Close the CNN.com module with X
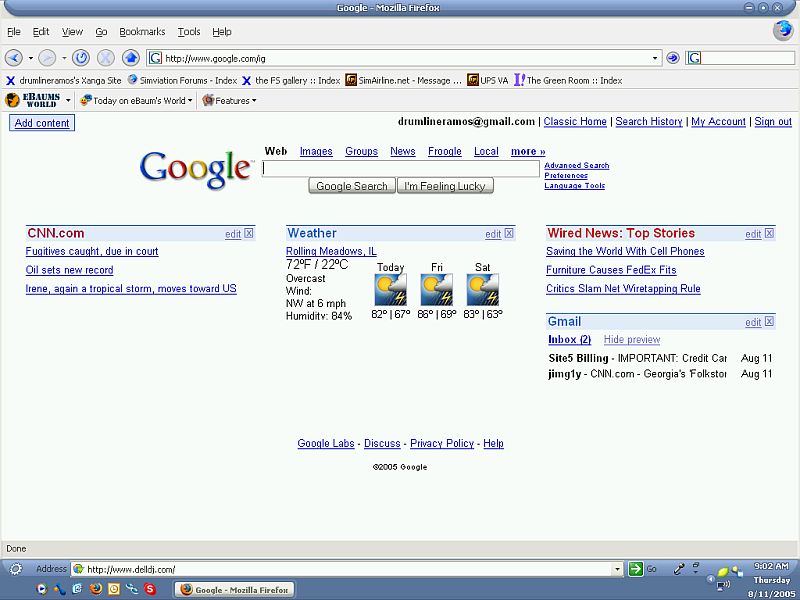 [249, 234]
